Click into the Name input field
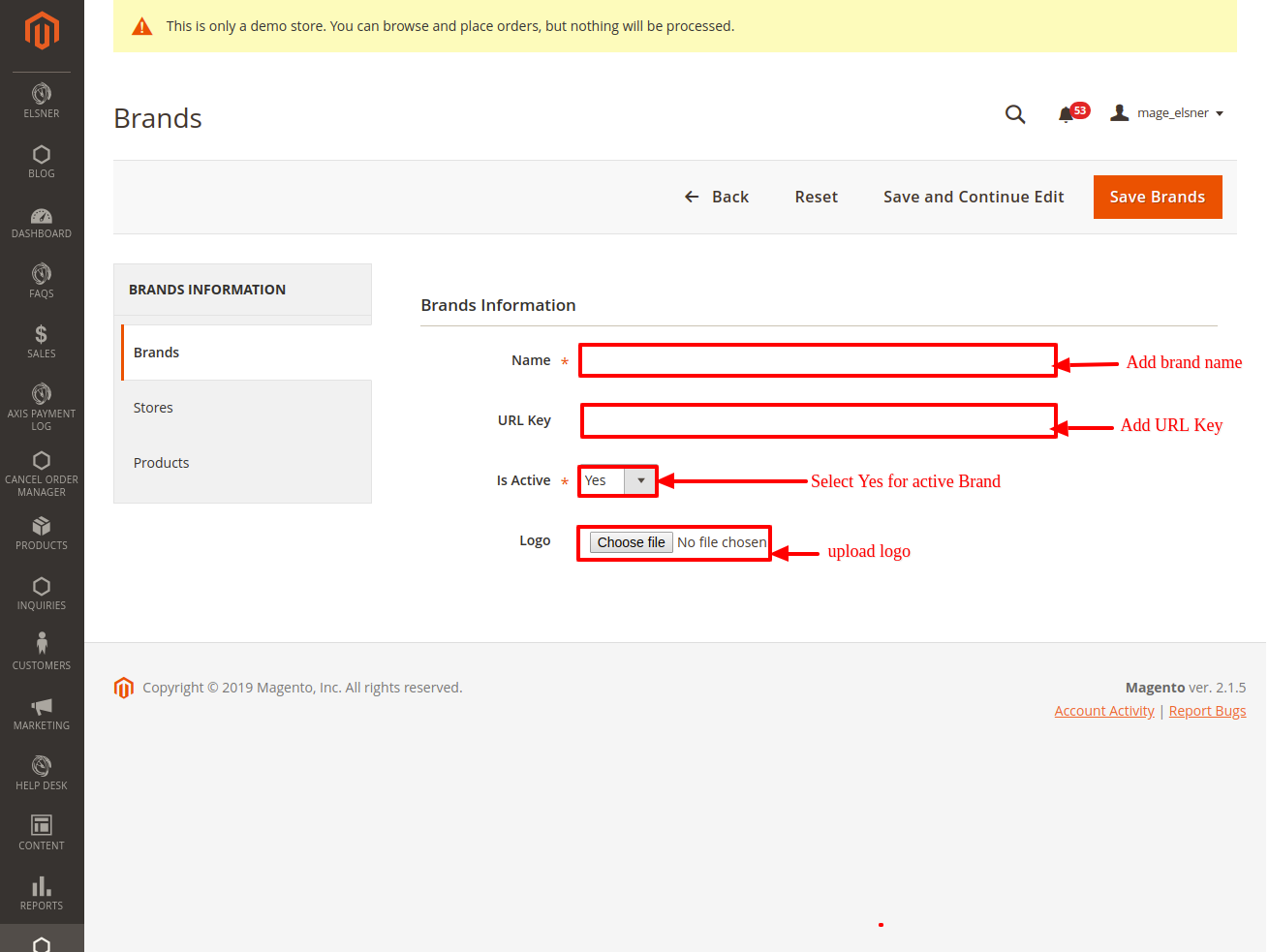Screen dimensions: 1269x952 [x=817, y=360]
